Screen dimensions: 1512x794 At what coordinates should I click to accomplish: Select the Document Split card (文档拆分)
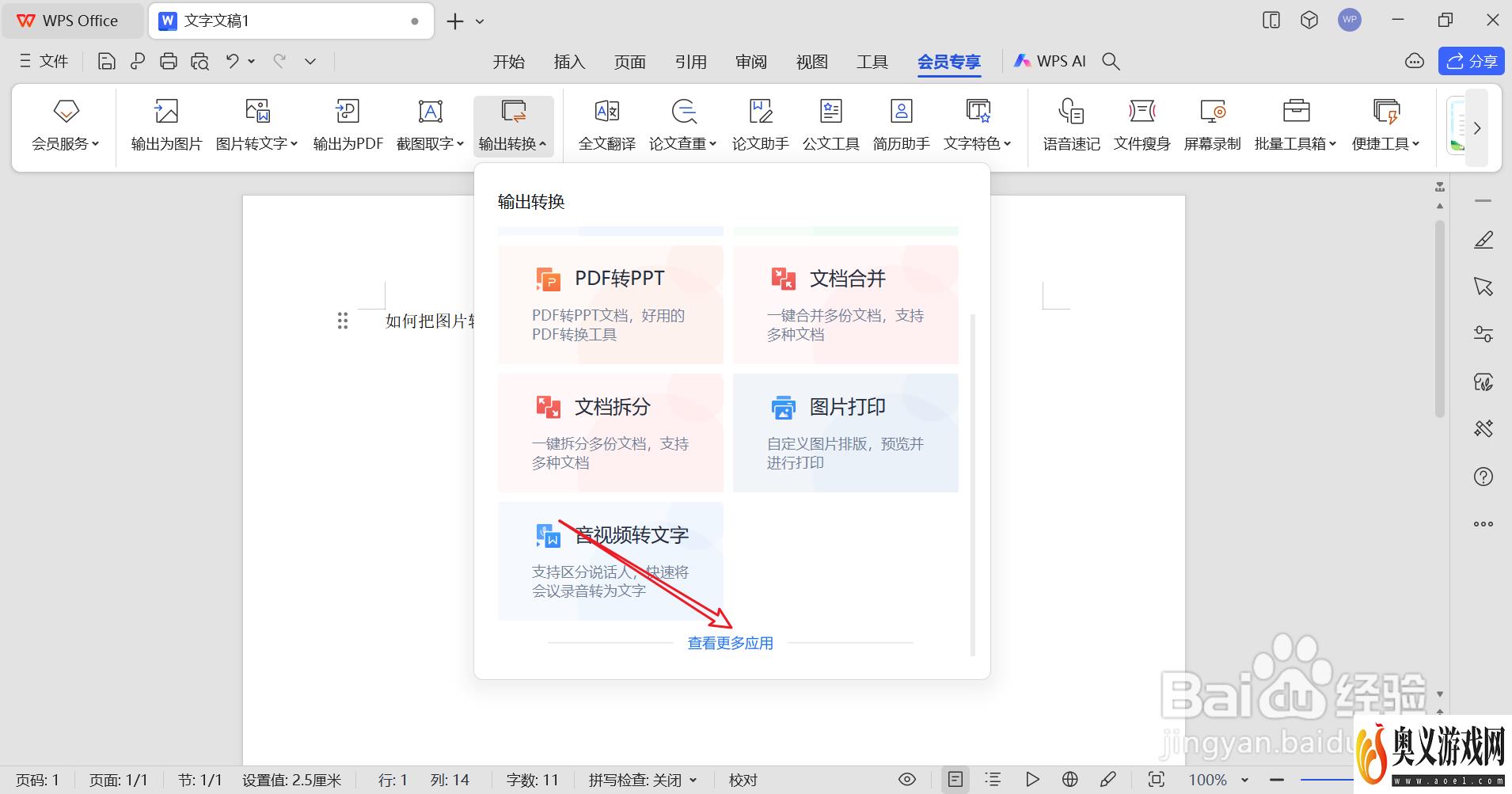pos(610,433)
